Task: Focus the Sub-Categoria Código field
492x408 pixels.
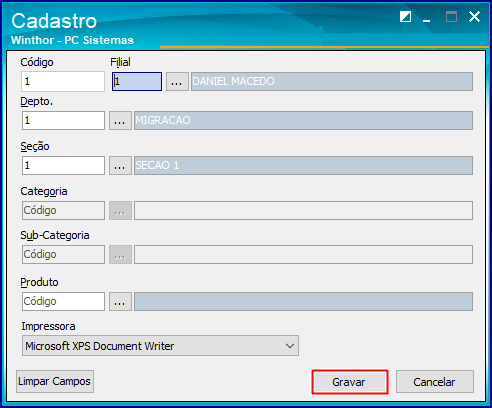Action: (x=63, y=255)
